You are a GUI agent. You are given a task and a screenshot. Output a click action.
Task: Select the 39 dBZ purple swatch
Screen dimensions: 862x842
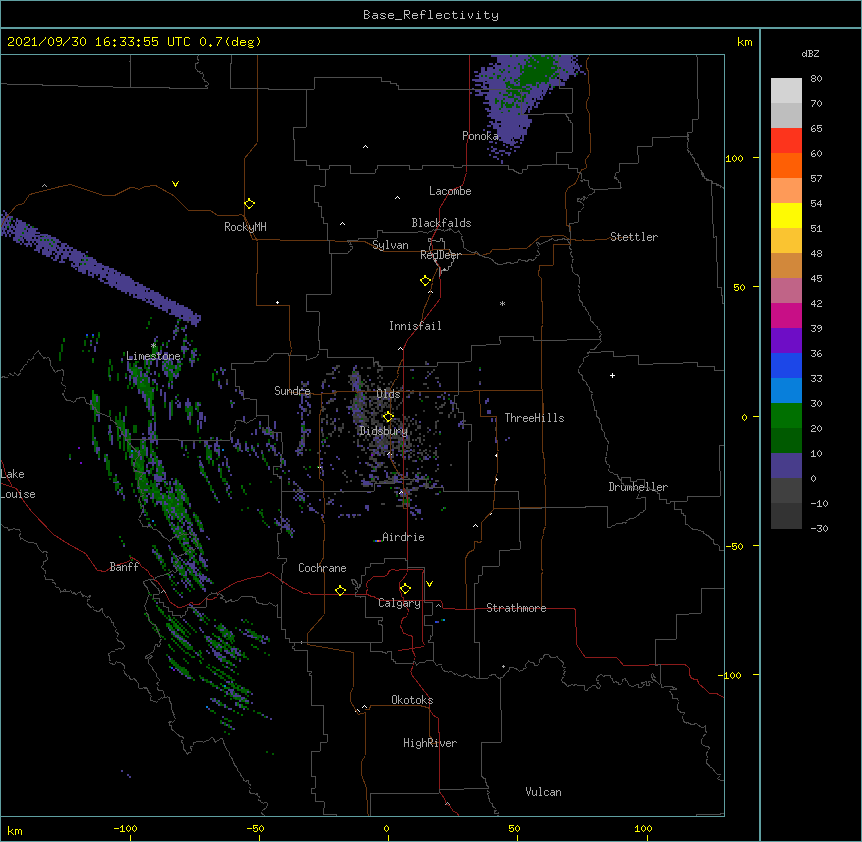tap(786, 340)
